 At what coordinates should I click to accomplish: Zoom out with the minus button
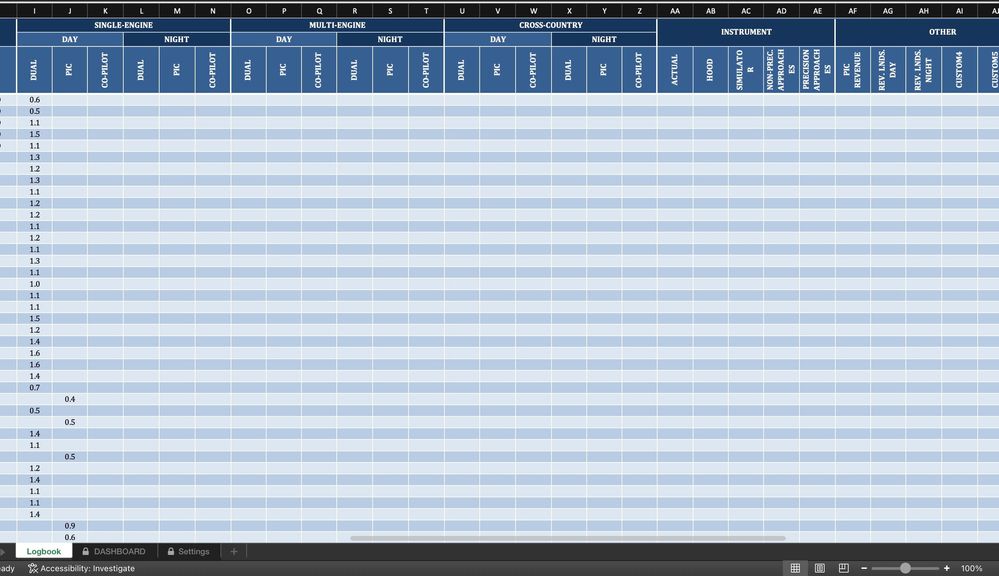[864, 568]
